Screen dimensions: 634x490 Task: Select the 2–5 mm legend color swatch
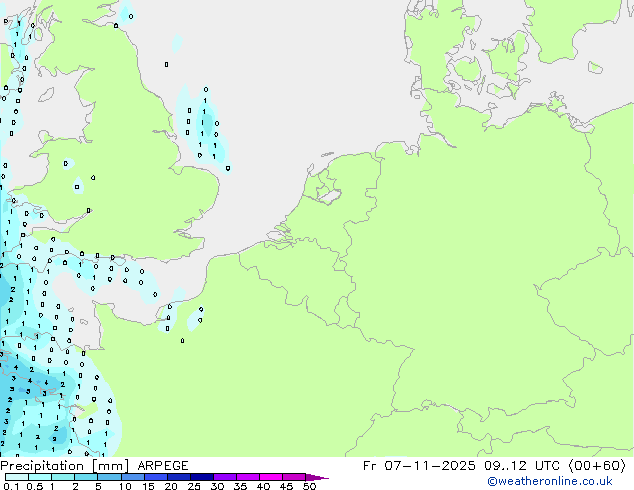[86, 477]
